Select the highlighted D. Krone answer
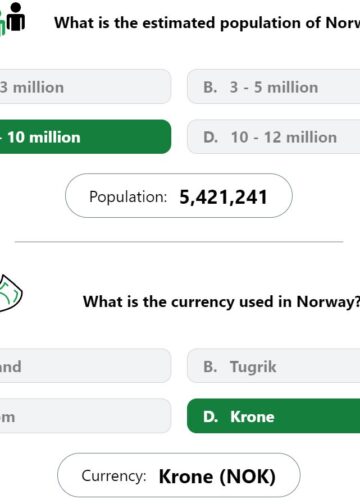 pyautogui.click(x=274, y=416)
